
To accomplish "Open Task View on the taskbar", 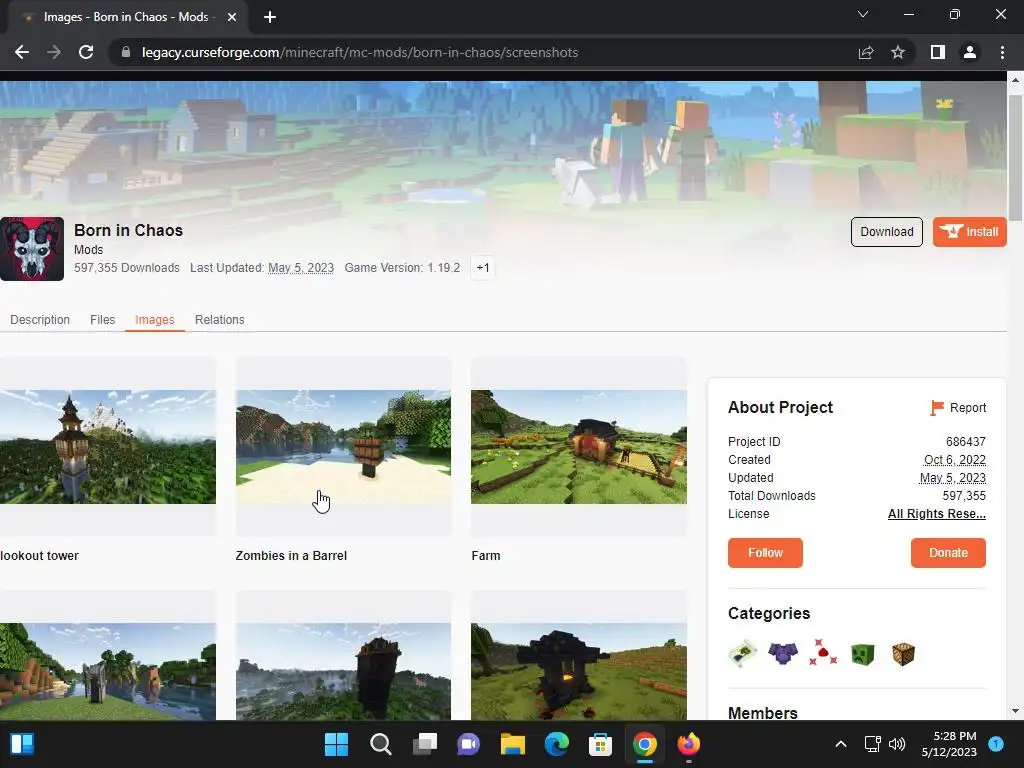I will click(424, 744).
